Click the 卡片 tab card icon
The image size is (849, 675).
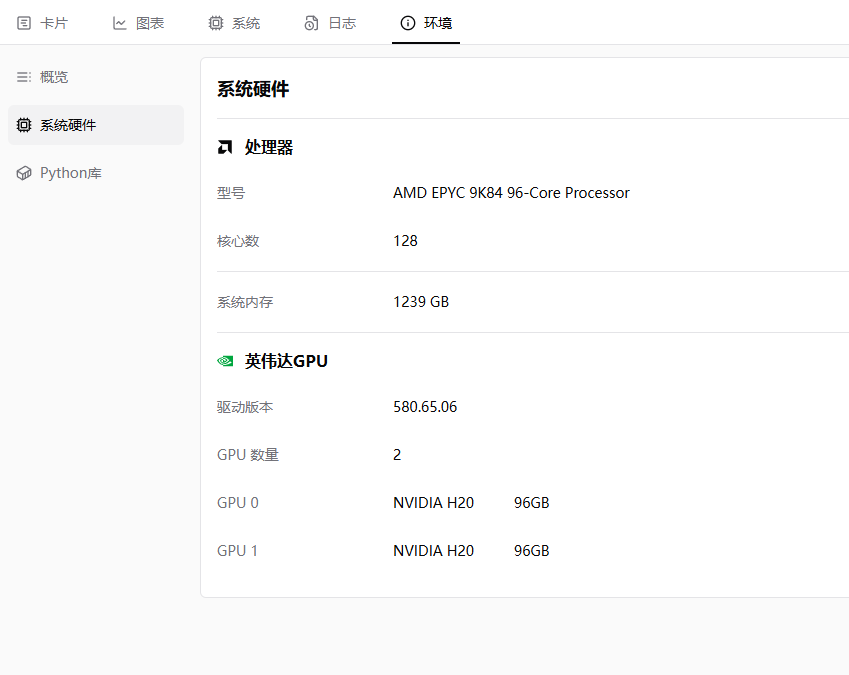point(24,23)
